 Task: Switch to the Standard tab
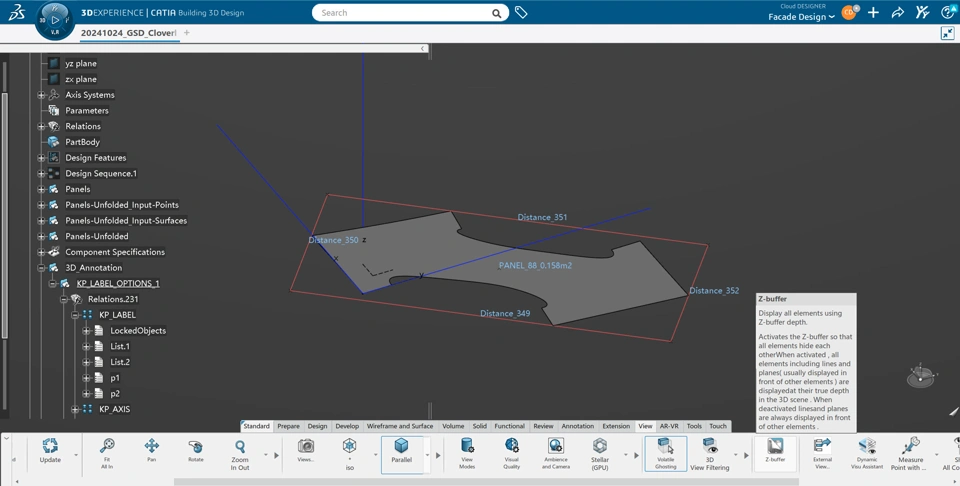pyautogui.click(x=257, y=426)
